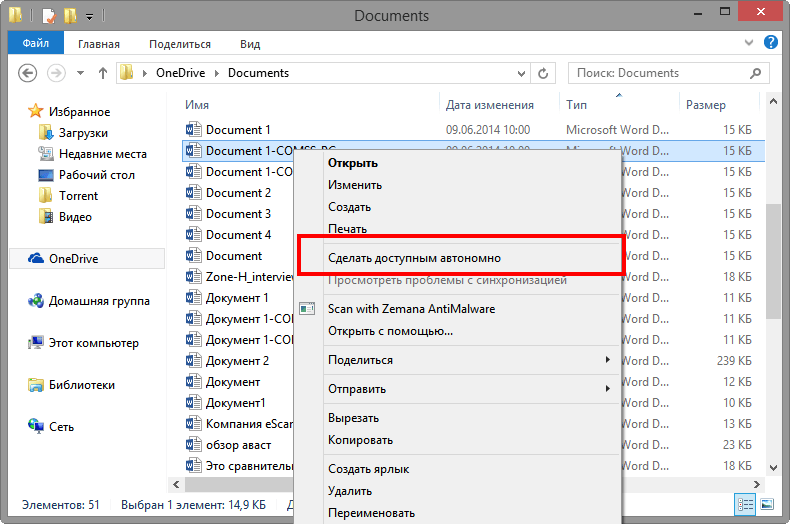Click the Word icon of Document 4

tap(193, 235)
